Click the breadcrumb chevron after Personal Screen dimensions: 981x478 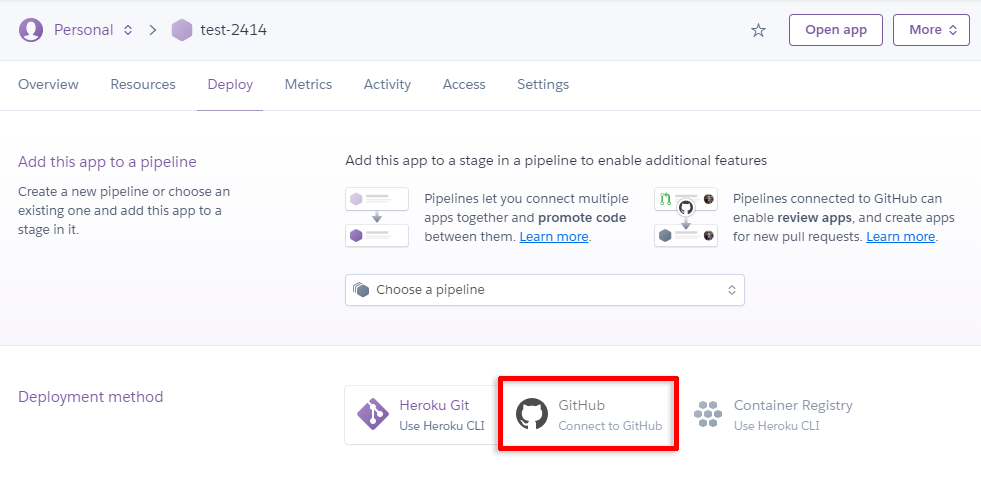tap(153, 30)
